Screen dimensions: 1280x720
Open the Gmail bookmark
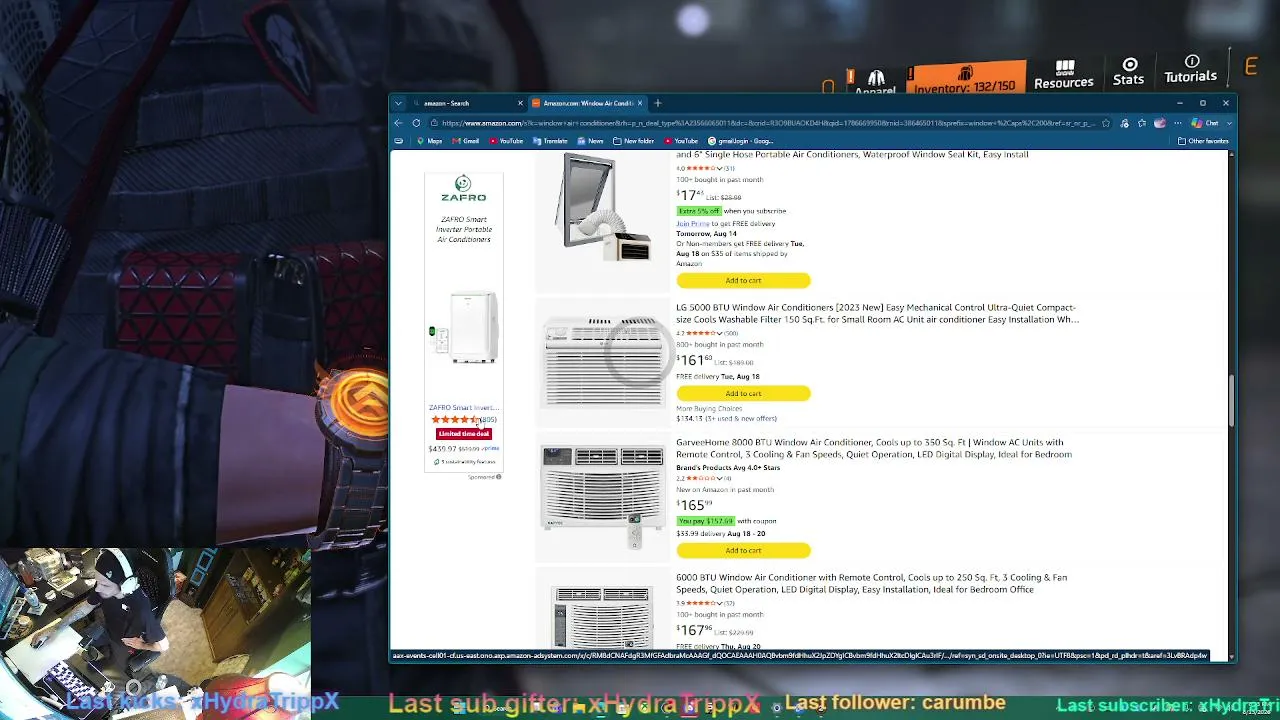(x=466, y=141)
